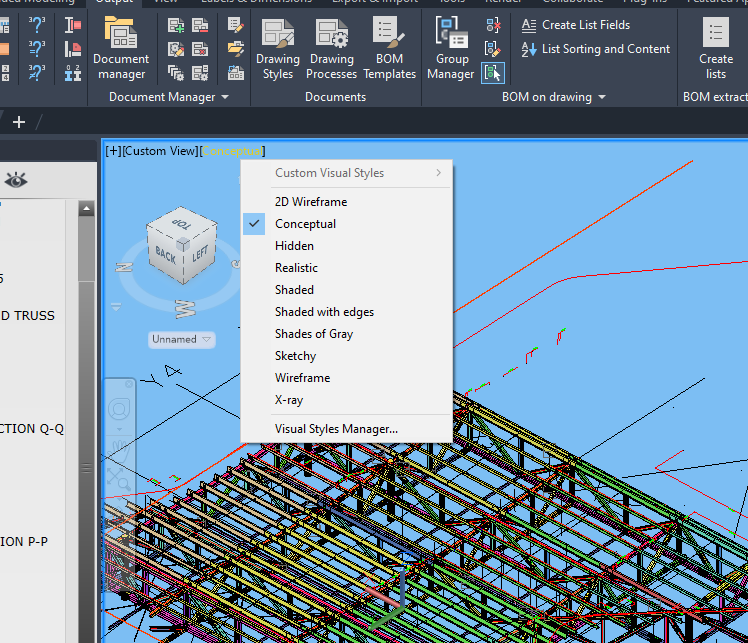
Task: Click W compass direction on ViewCube
Action: [x=186, y=309]
